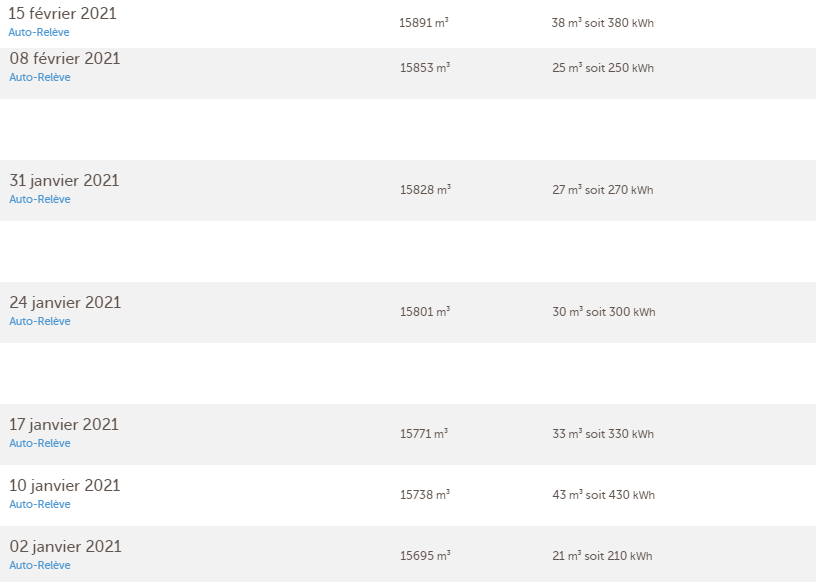The width and height of the screenshot is (816, 583).
Task: Click the 38 m³ soit 380 kWh consumption
Action: [x=602, y=22]
